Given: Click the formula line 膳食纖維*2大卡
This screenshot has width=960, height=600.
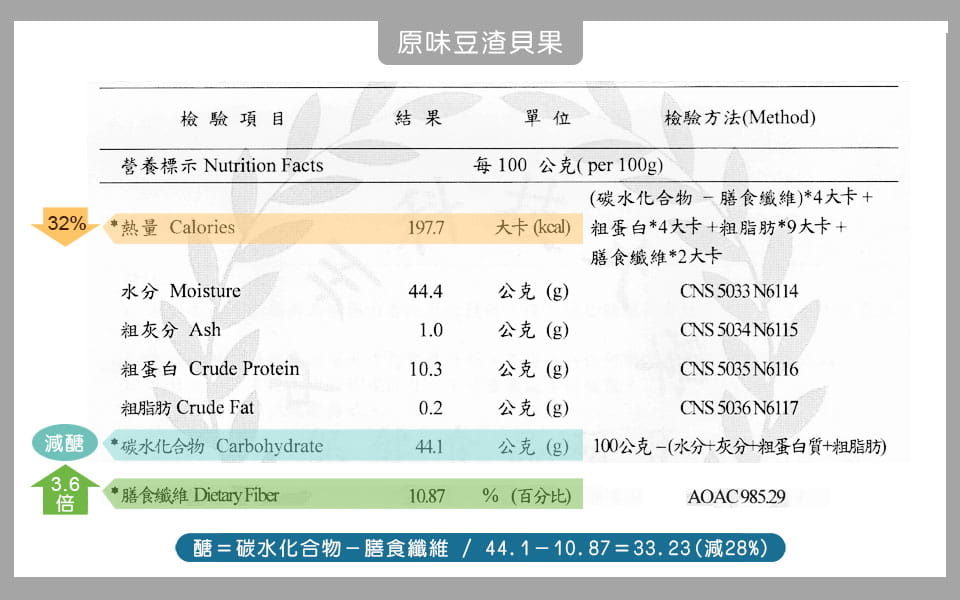Looking at the screenshot, I should [x=656, y=256].
